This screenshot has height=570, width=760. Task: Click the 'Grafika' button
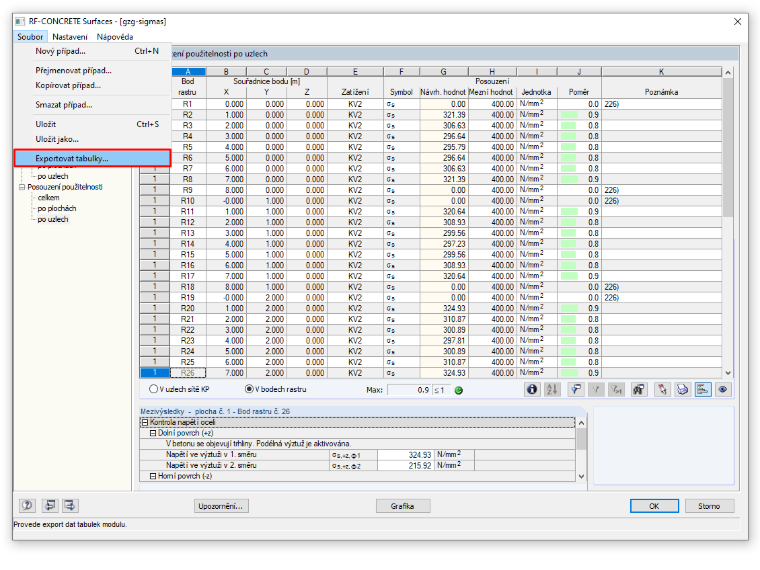pyautogui.click(x=403, y=506)
